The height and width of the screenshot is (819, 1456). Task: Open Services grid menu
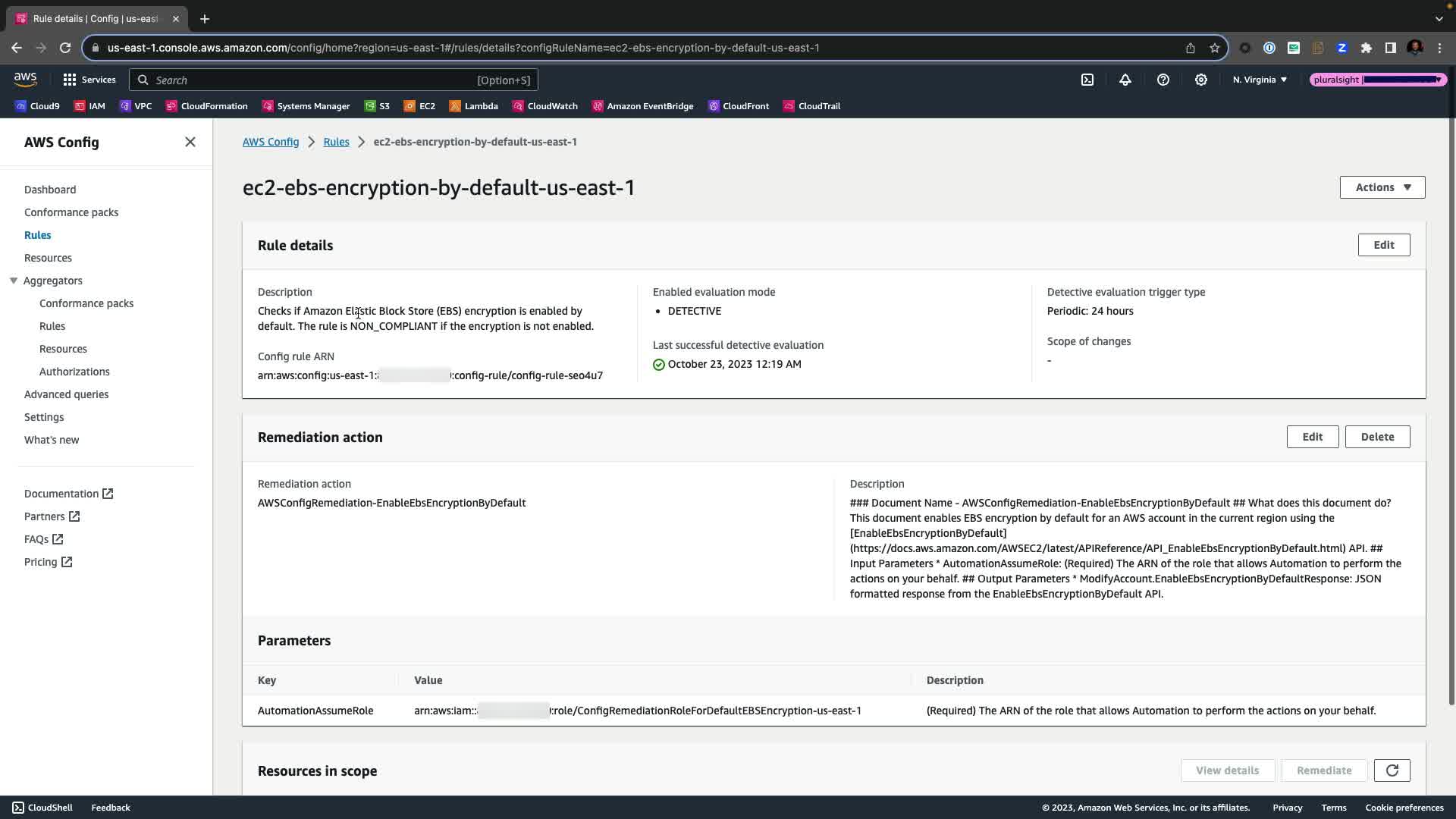coord(89,80)
